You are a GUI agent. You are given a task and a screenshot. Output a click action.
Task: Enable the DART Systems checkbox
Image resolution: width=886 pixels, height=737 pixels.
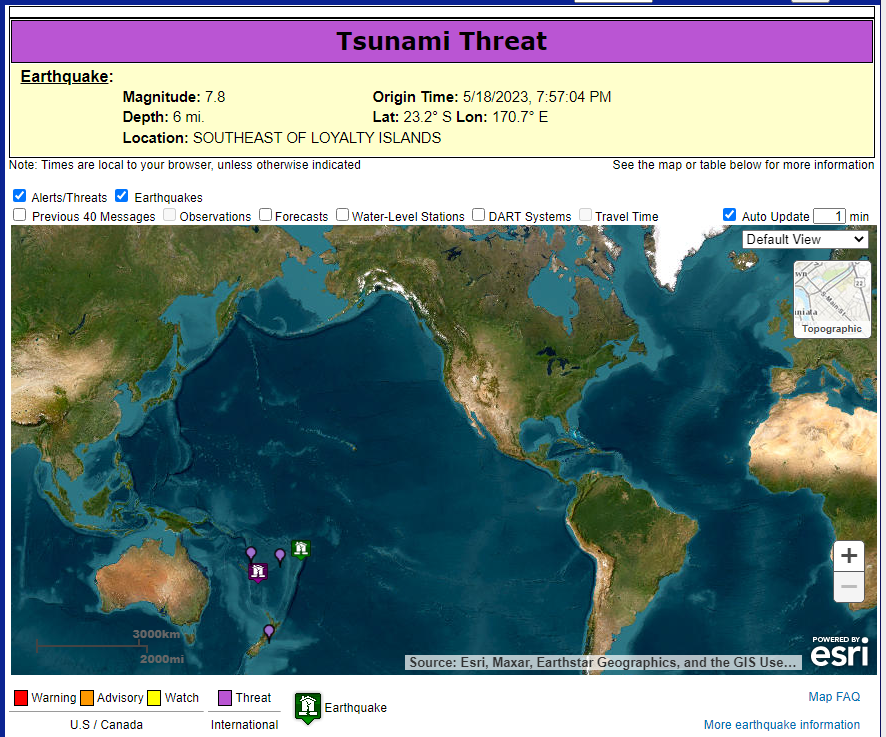point(479,215)
